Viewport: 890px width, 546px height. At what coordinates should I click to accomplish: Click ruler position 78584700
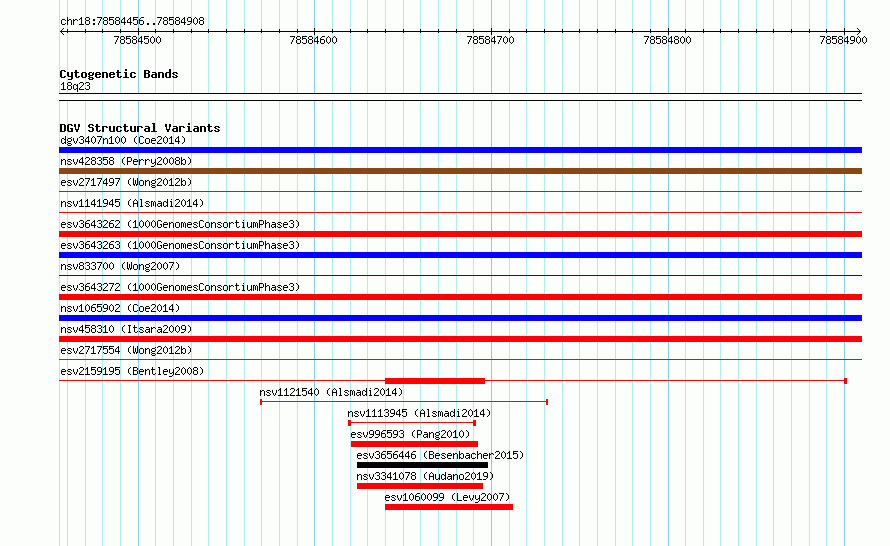click(490, 40)
